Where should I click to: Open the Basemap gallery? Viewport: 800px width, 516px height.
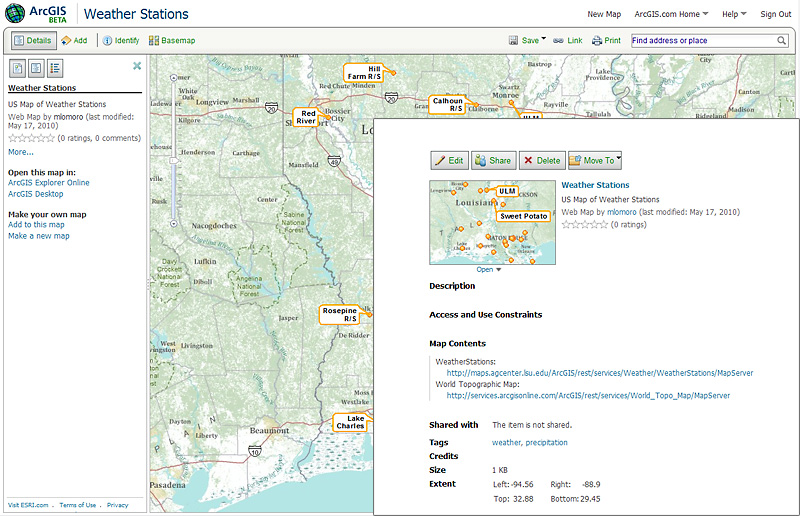coord(172,40)
